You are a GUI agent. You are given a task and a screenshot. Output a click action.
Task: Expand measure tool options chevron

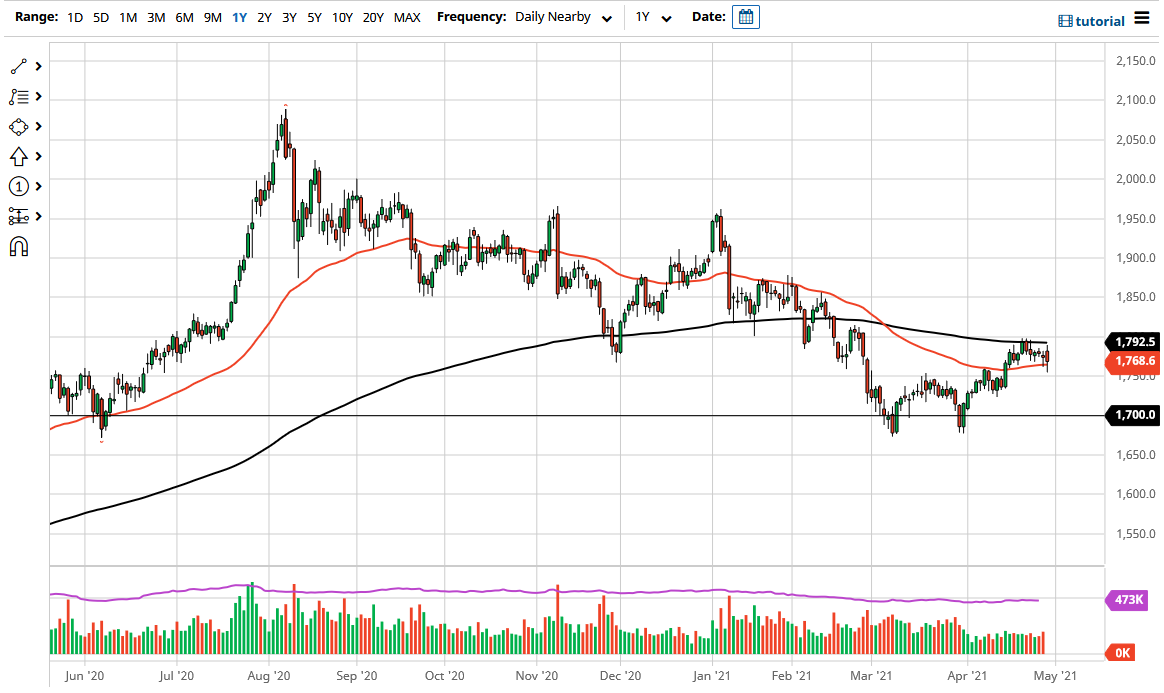[39, 217]
